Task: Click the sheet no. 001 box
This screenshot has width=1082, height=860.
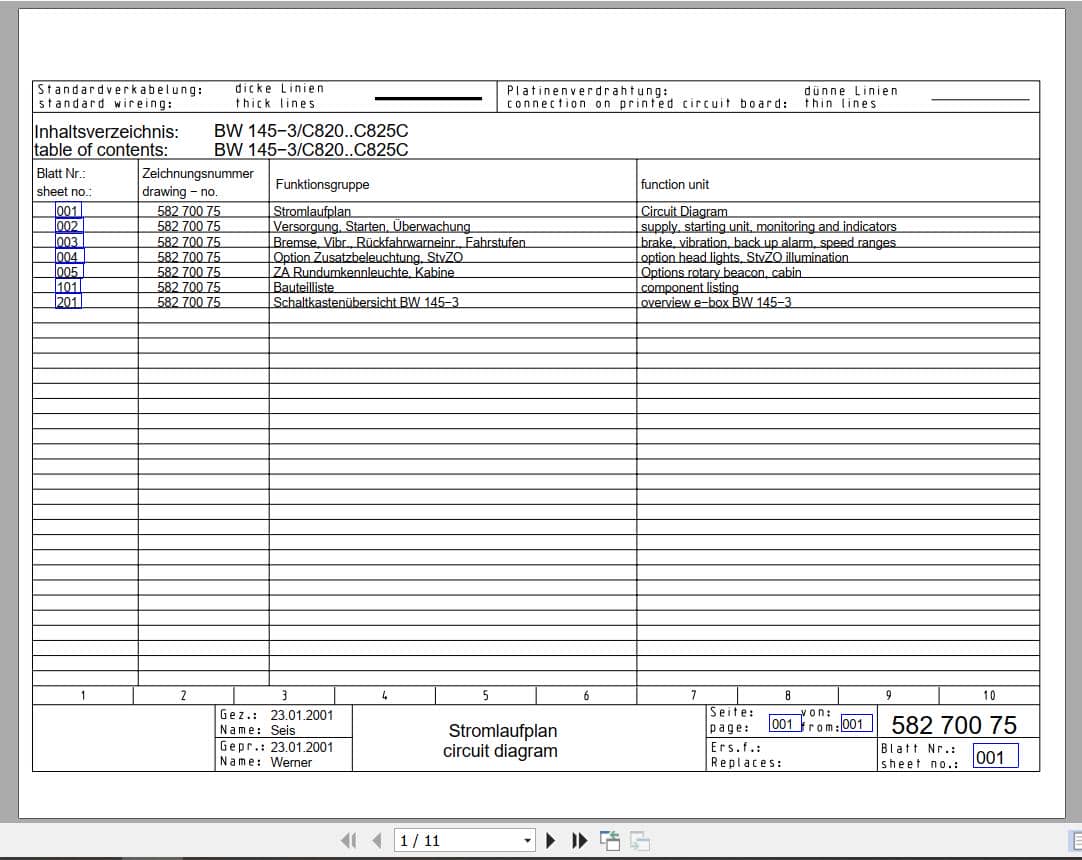Action: [x=995, y=756]
